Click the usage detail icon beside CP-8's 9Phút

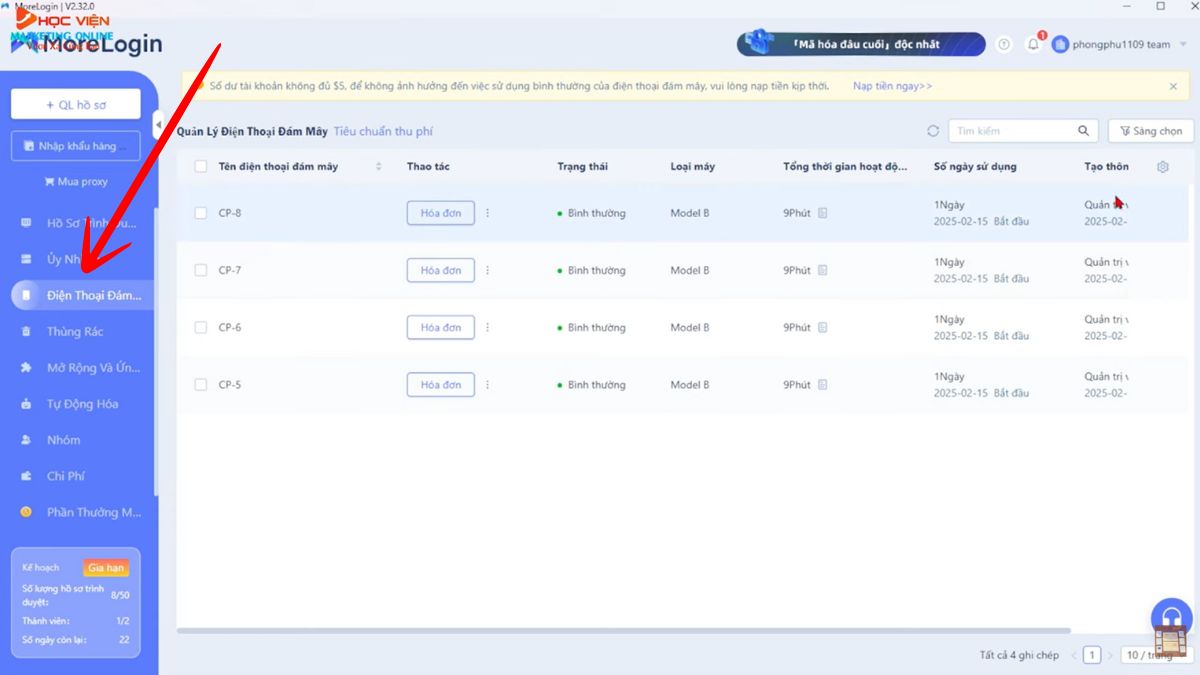[x=823, y=213]
